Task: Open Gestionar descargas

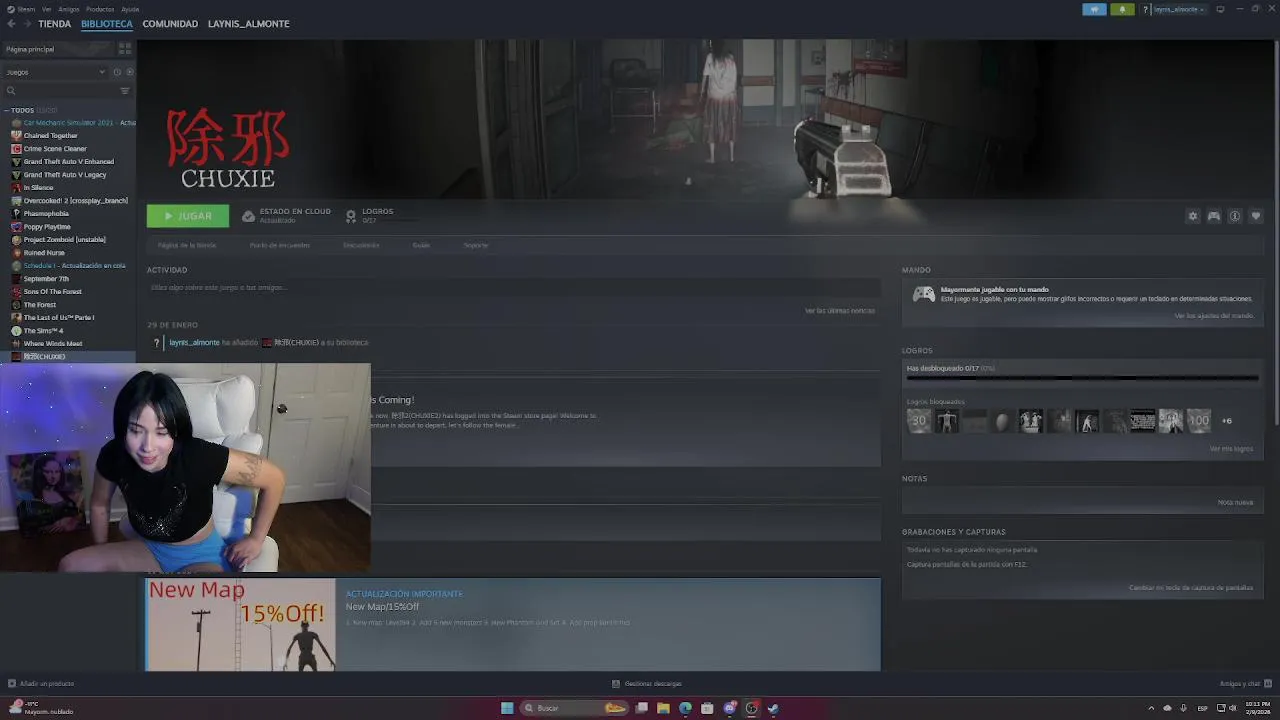Action: coord(647,684)
